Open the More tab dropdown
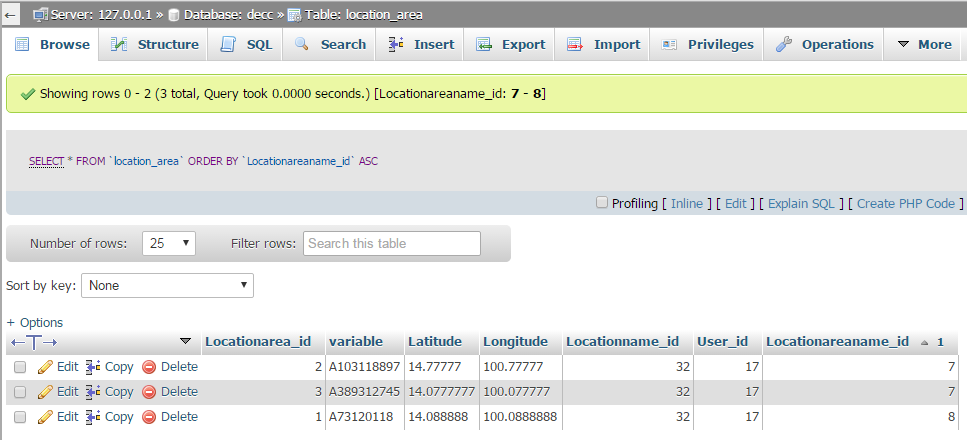The height and width of the screenshot is (440, 967). [924, 44]
